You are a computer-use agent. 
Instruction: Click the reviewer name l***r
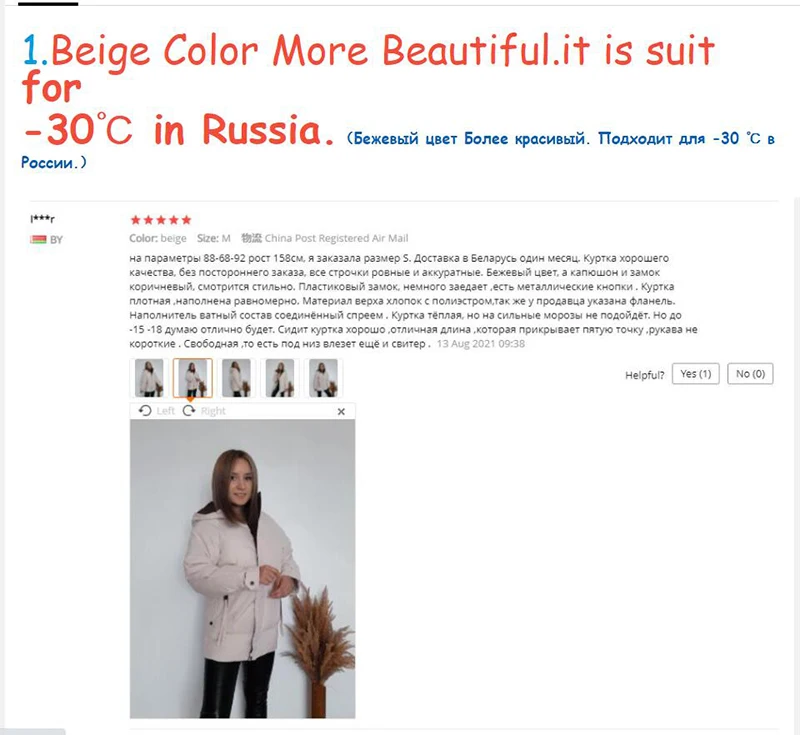pos(42,219)
